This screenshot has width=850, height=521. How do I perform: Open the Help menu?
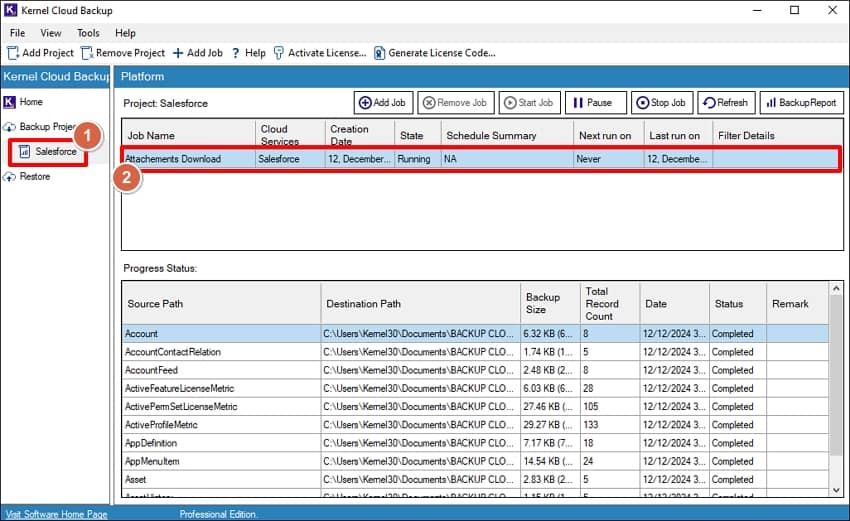(x=125, y=33)
